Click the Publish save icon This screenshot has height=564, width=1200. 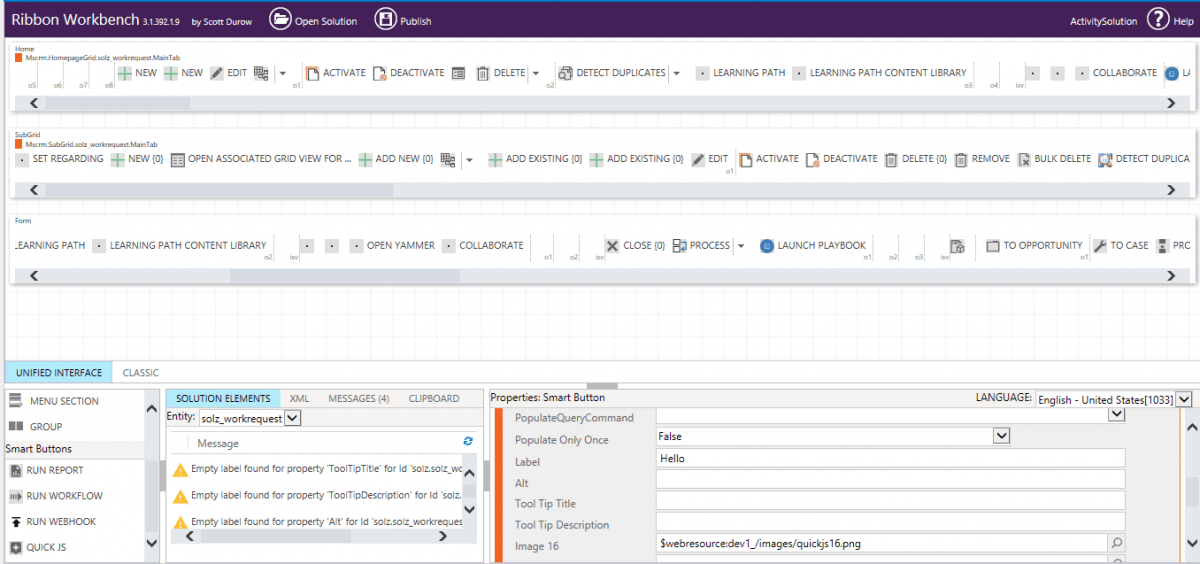click(385, 20)
